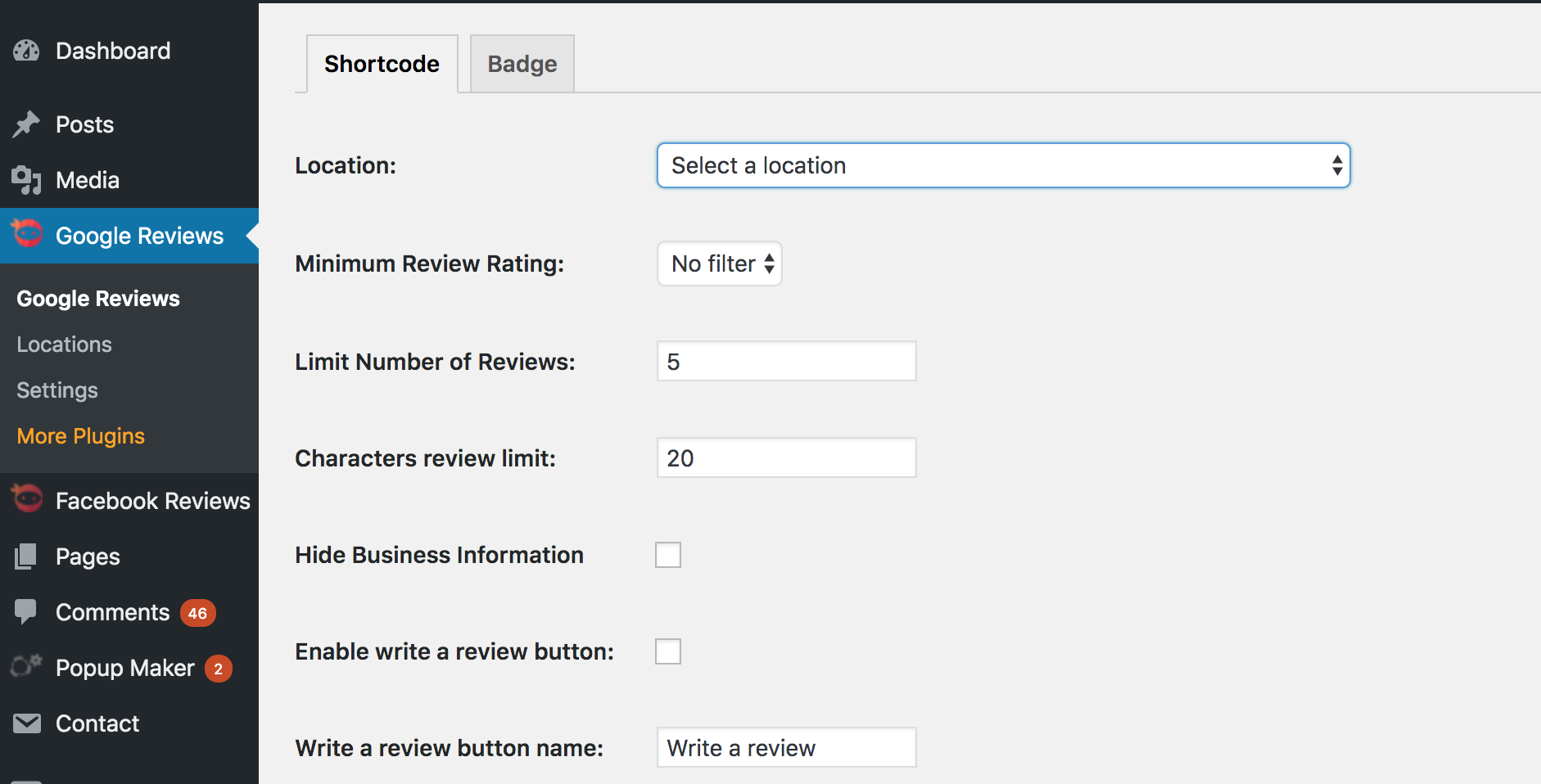Open More Plugins link
The height and width of the screenshot is (784, 1541).
pyautogui.click(x=81, y=436)
